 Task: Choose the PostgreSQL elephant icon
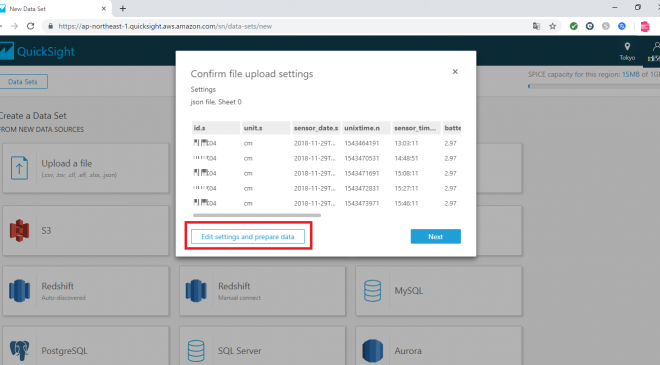click(19, 351)
